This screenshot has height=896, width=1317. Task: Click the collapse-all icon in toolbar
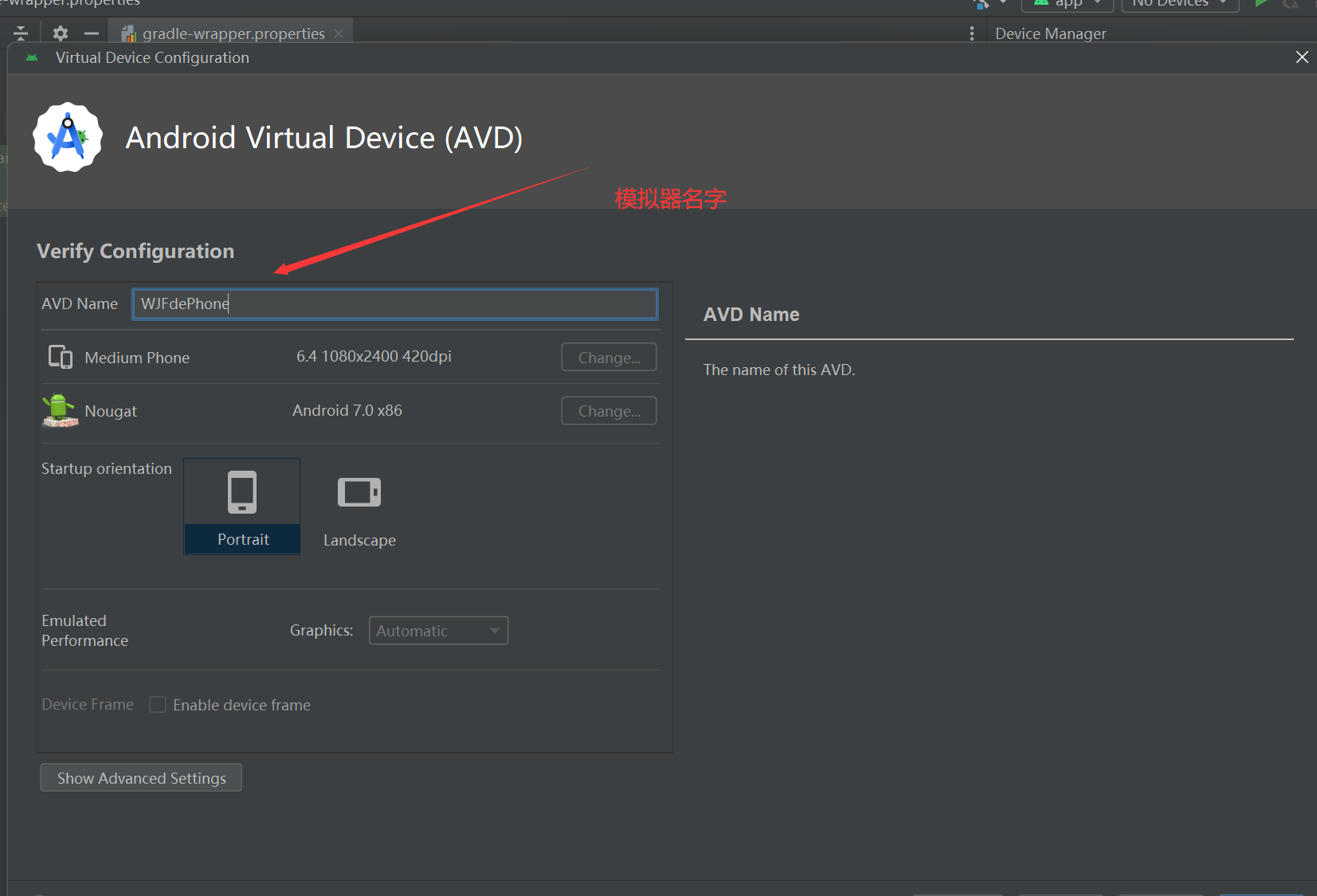click(x=21, y=33)
